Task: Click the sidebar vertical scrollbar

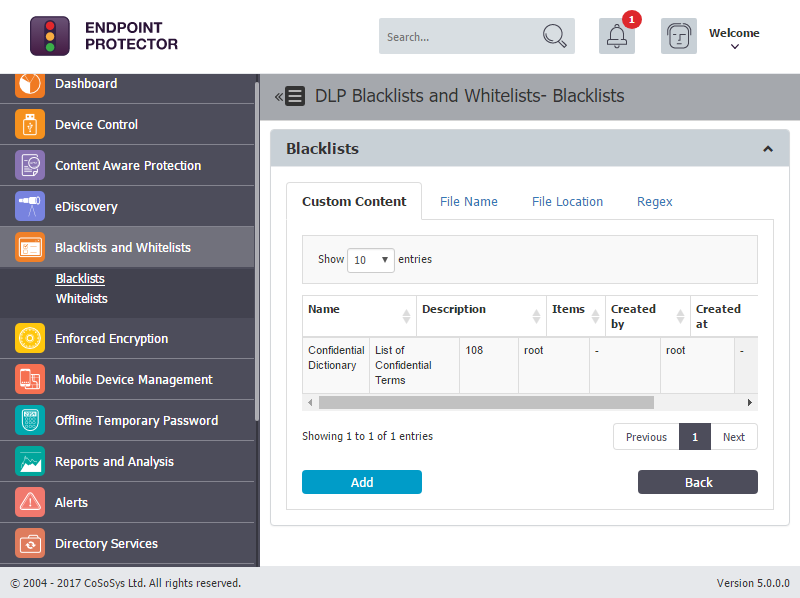Action: pyautogui.click(x=257, y=250)
